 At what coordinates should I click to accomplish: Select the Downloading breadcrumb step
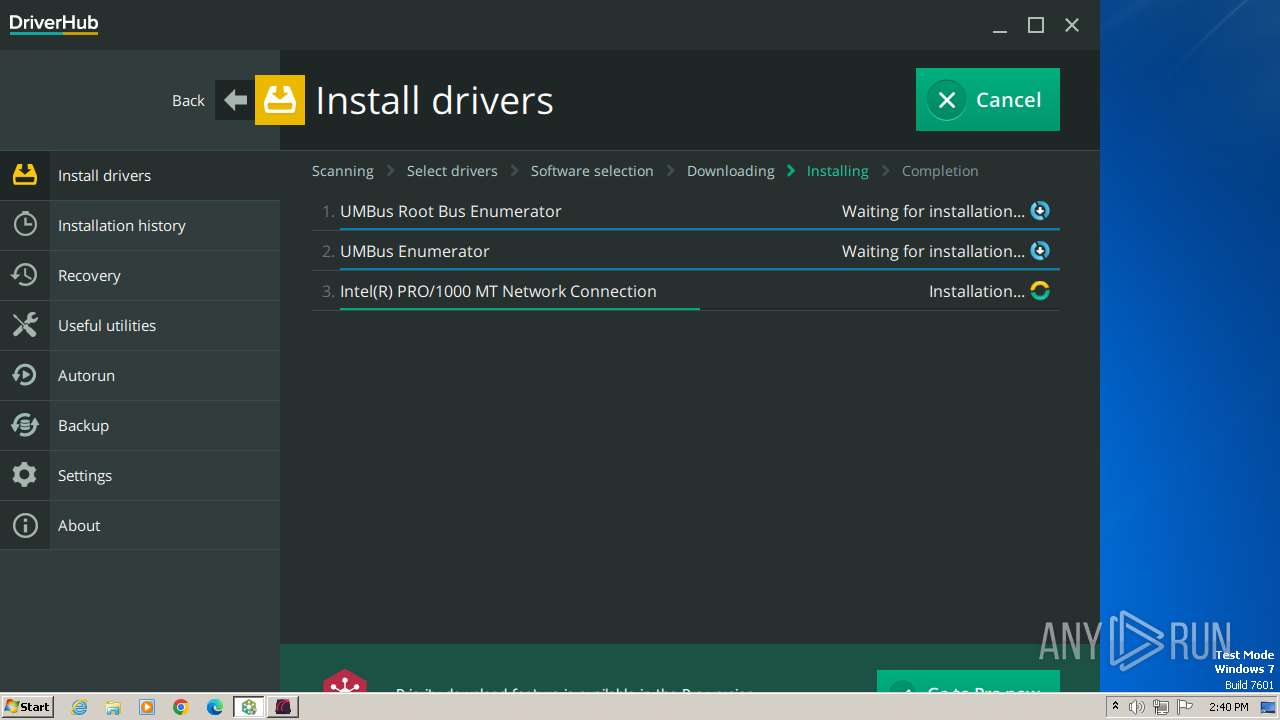point(731,171)
